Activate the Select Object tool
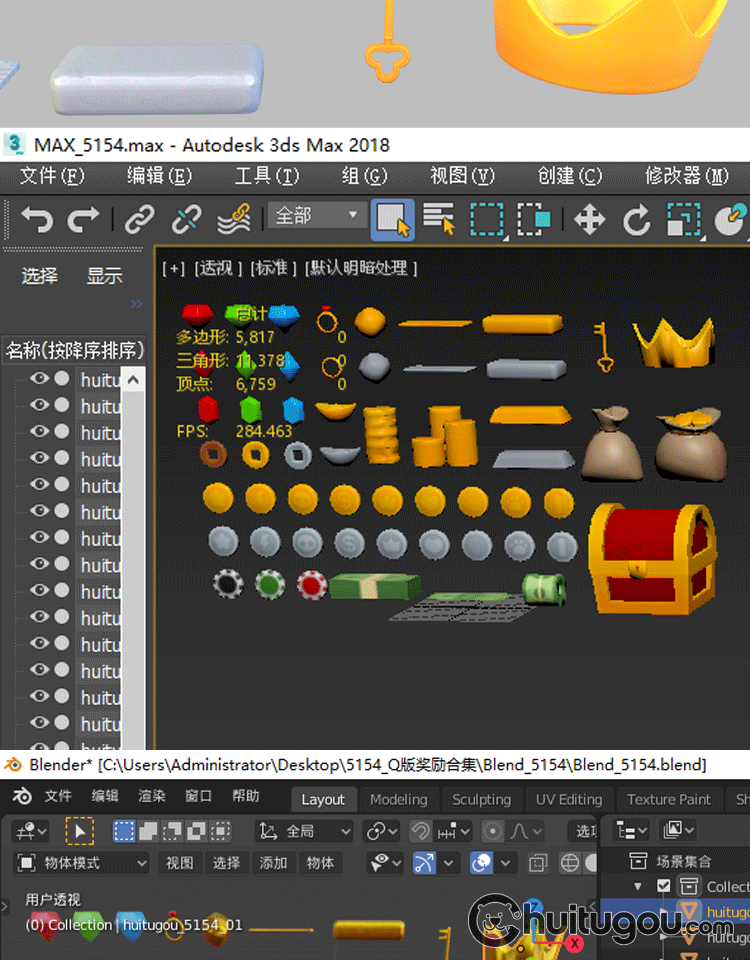750x960 pixels. (392, 219)
